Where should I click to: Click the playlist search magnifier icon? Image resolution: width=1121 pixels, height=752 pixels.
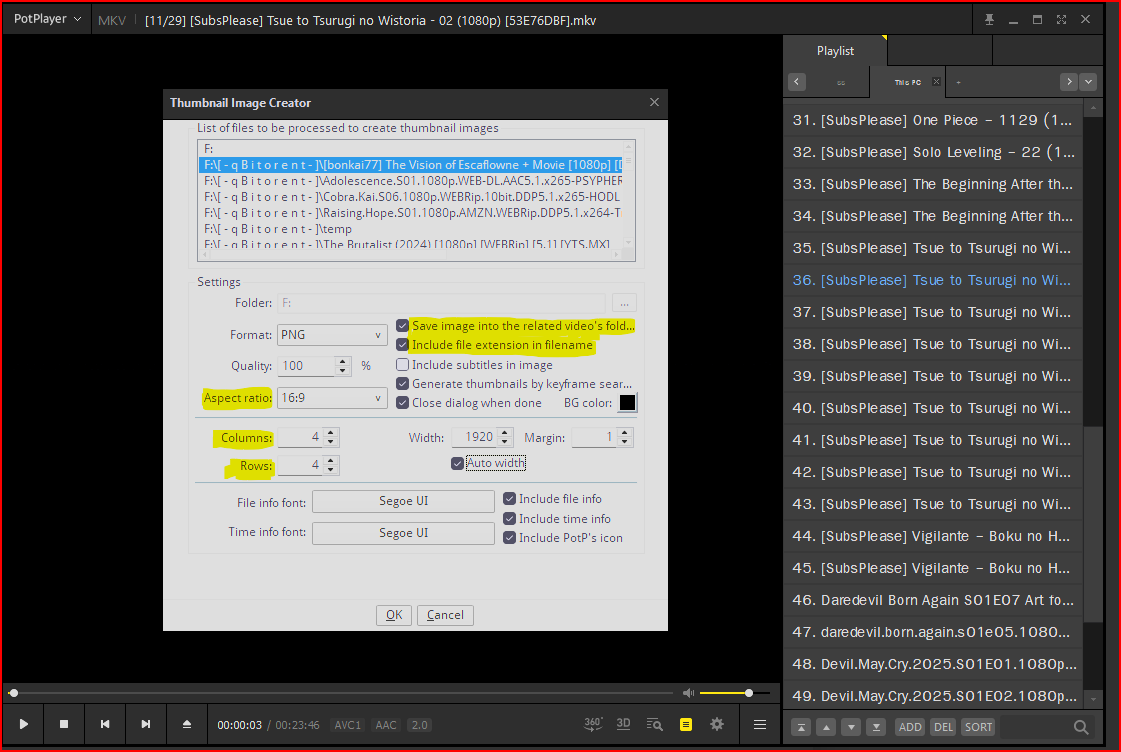click(1081, 727)
